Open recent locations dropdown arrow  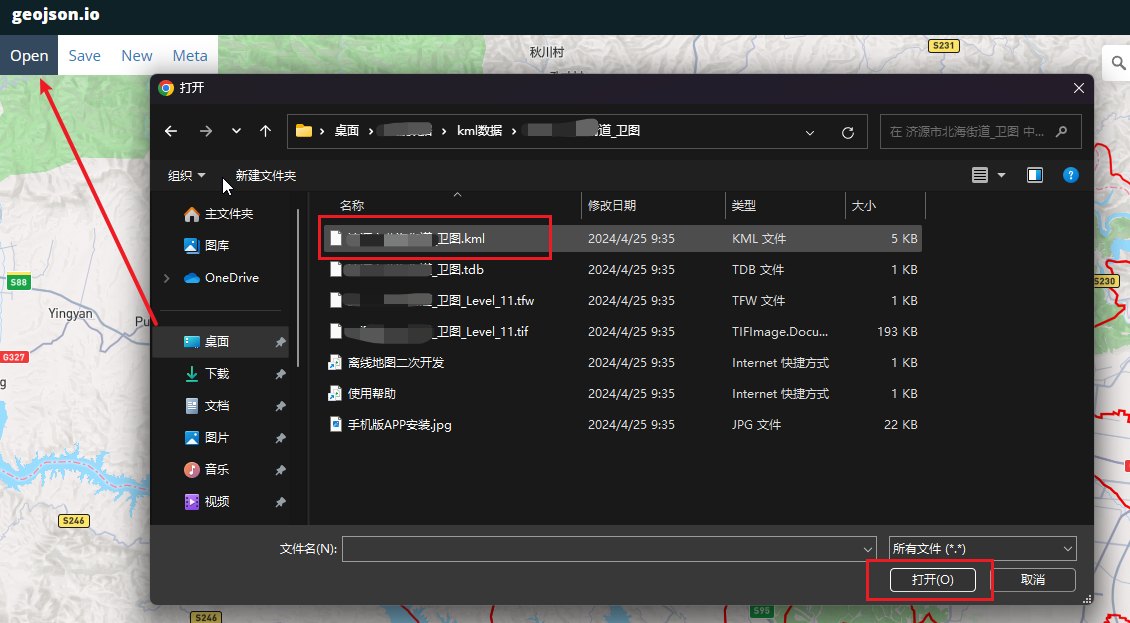tap(236, 131)
